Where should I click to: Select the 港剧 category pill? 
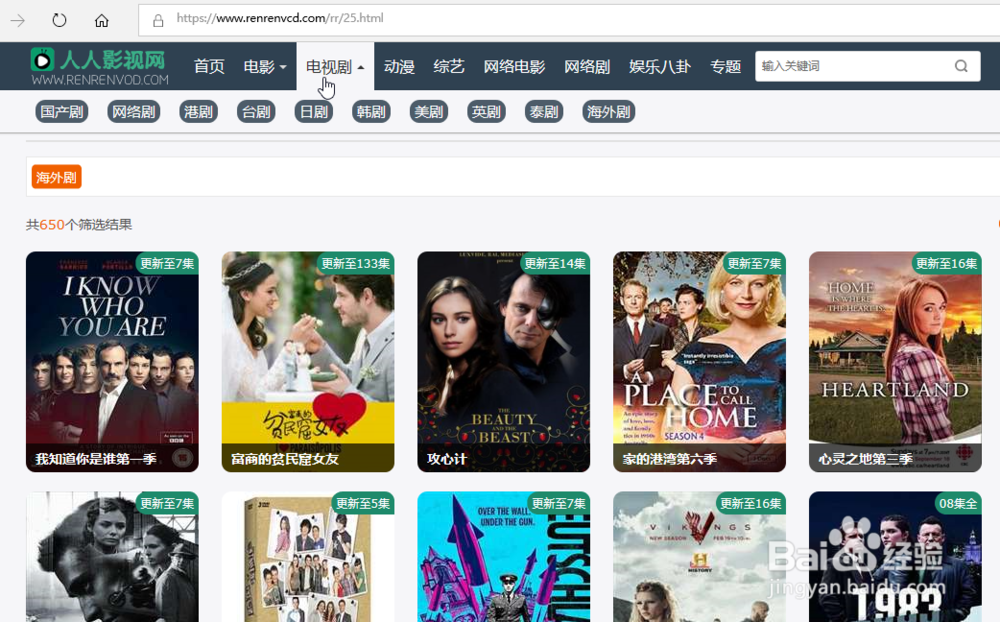(x=198, y=112)
